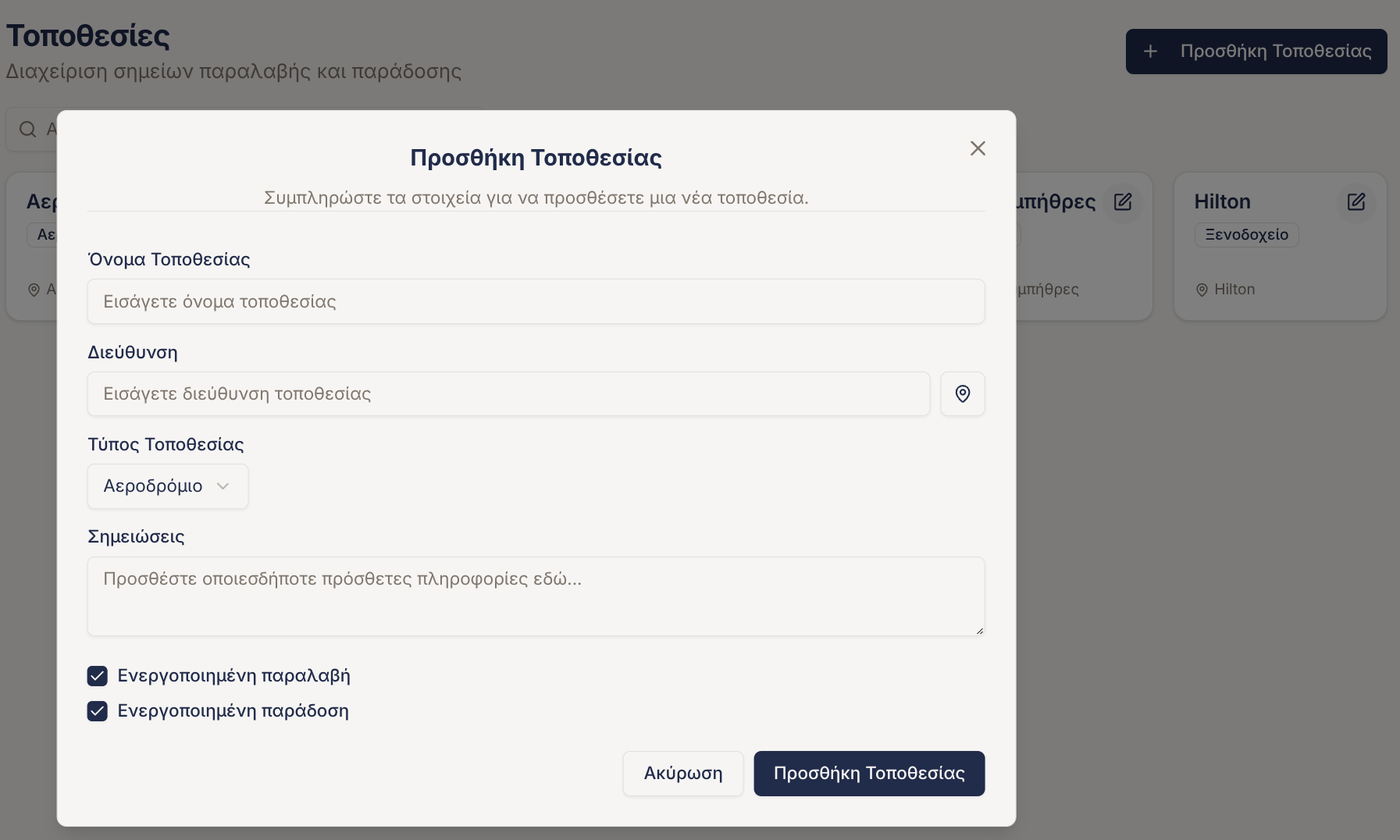Click the plus icon in header button
Screen dimensions: 1400x840
point(1150,52)
